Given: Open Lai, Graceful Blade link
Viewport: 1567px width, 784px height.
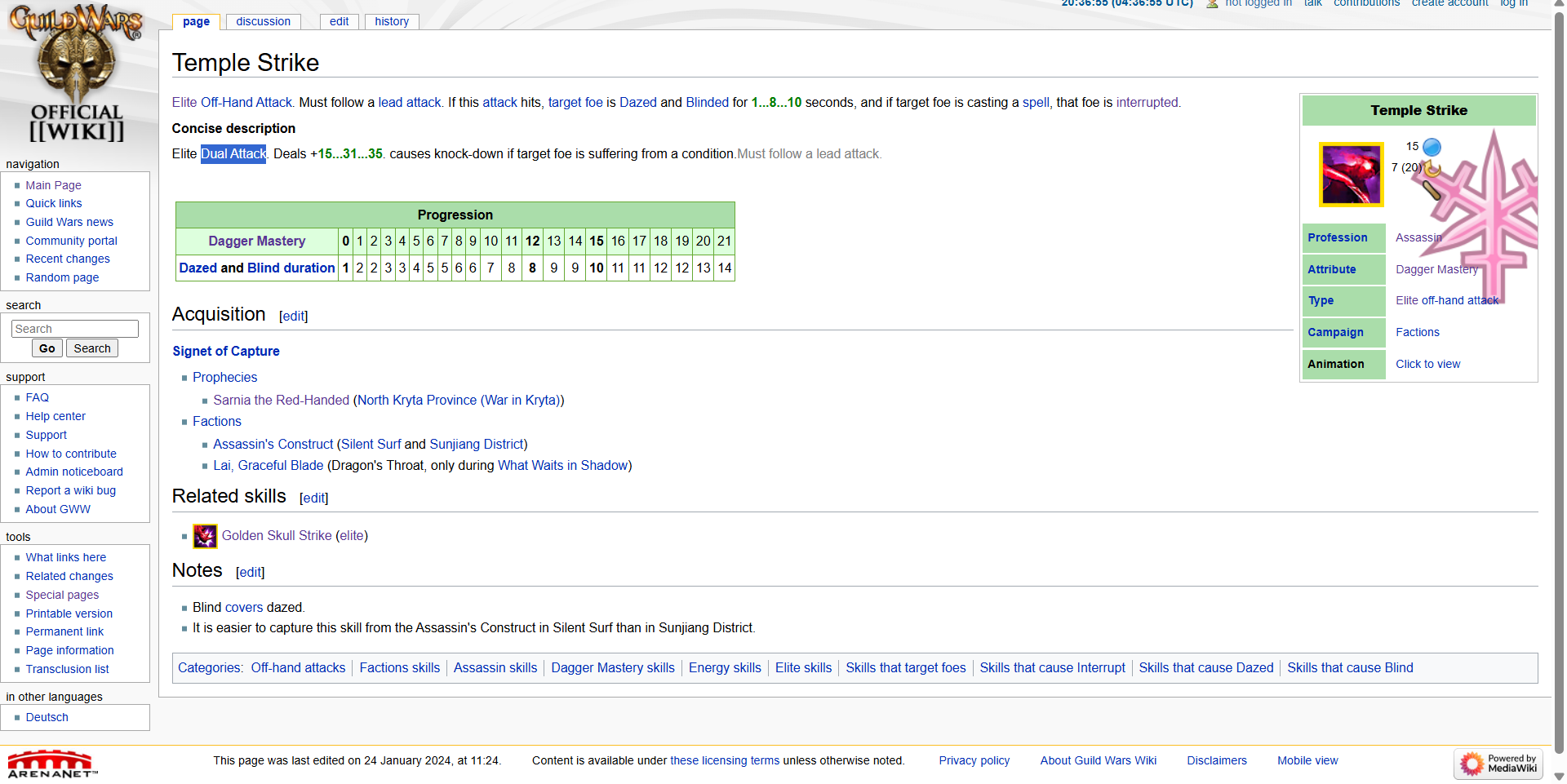Looking at the screenshot, I should tap(269, 466).
